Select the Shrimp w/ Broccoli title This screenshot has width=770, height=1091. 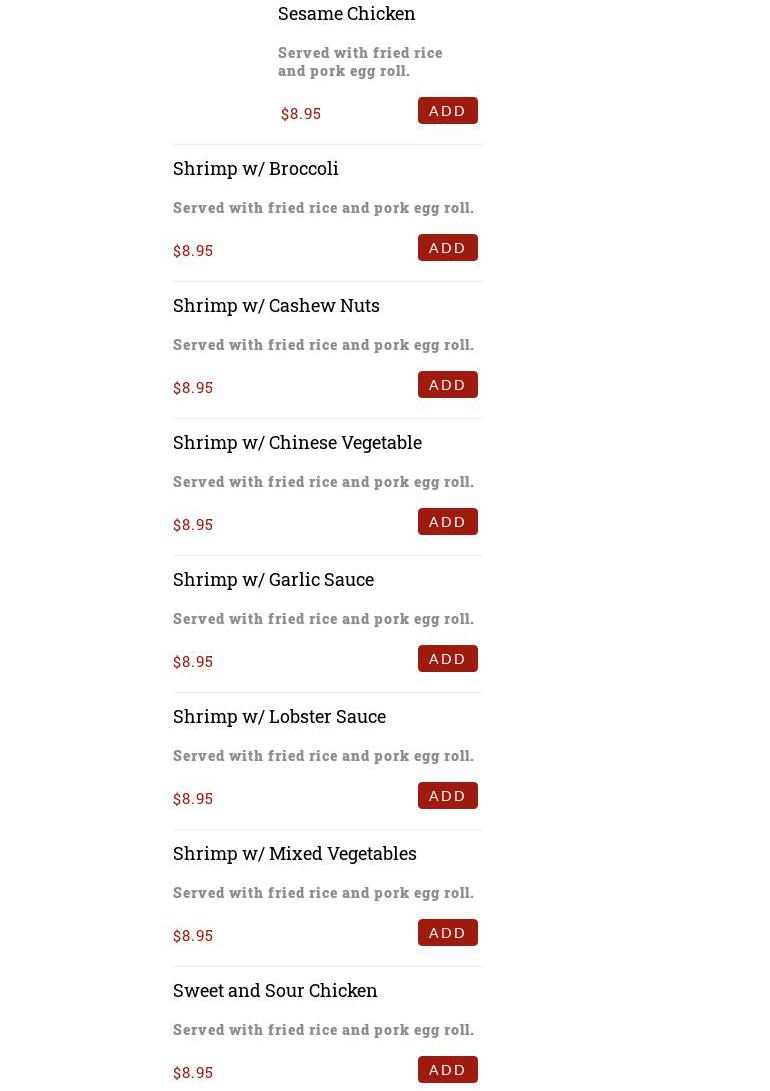tap(255, 168)
